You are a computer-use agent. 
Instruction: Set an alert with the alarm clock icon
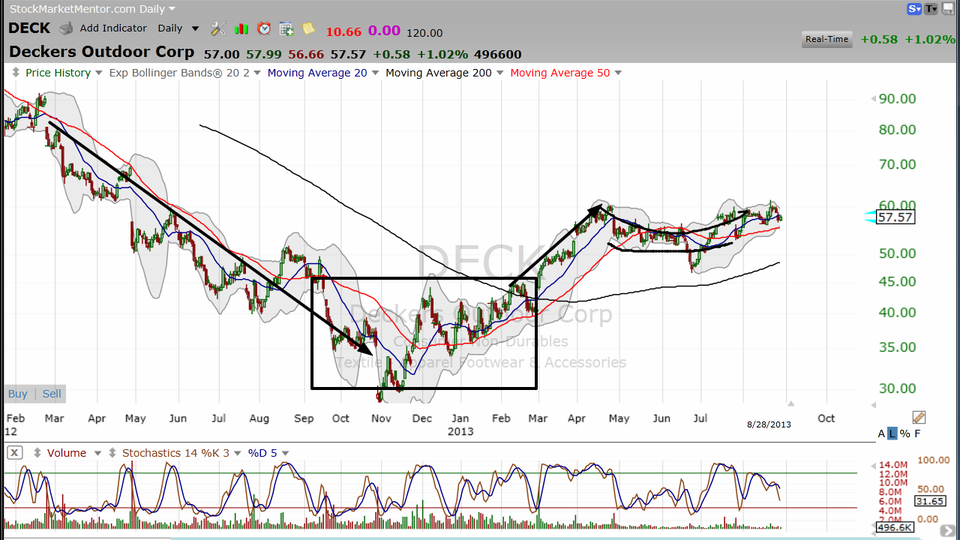tap(264, 28)
